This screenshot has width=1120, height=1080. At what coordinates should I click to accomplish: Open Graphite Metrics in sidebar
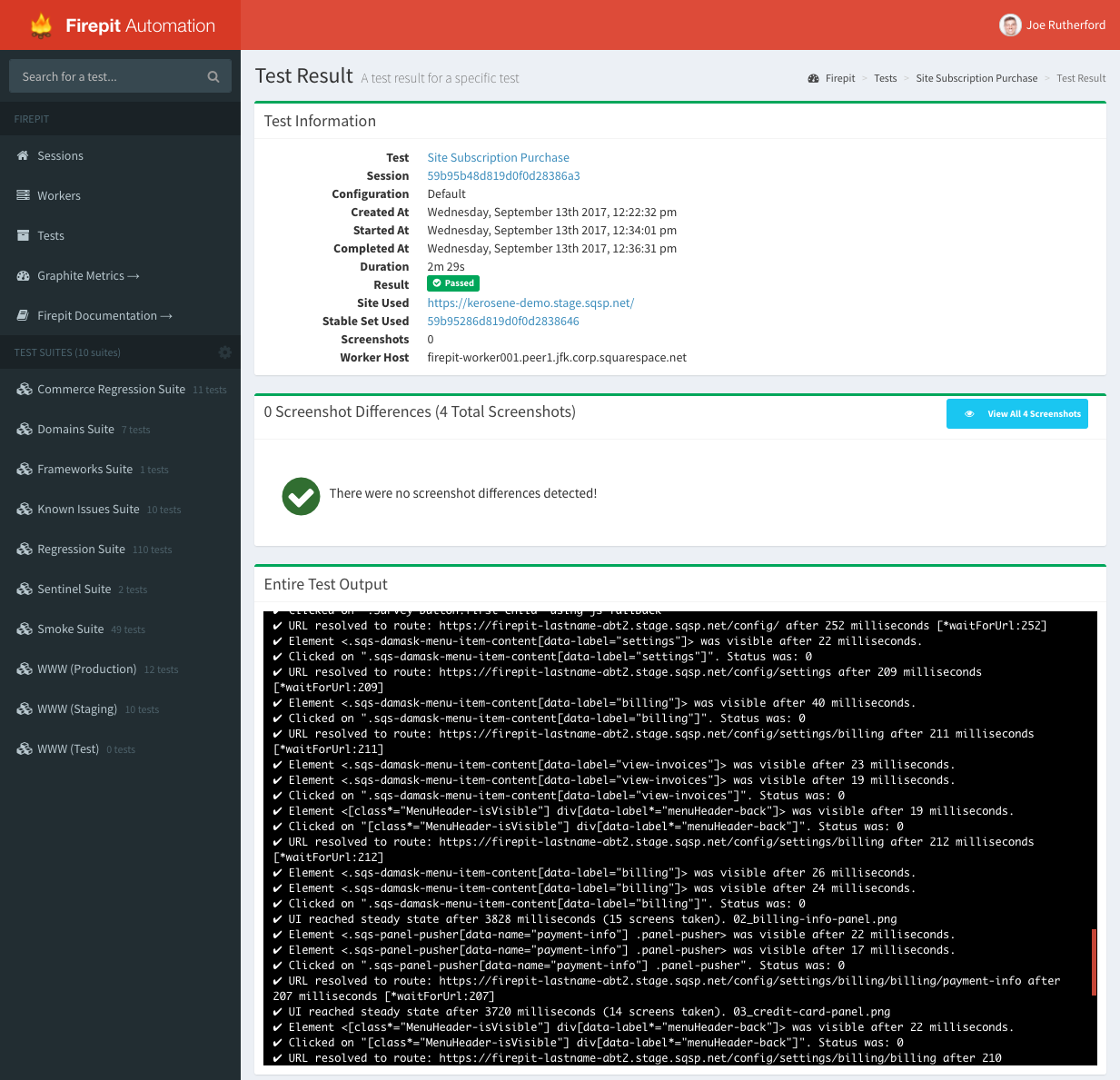pos(120,276)
